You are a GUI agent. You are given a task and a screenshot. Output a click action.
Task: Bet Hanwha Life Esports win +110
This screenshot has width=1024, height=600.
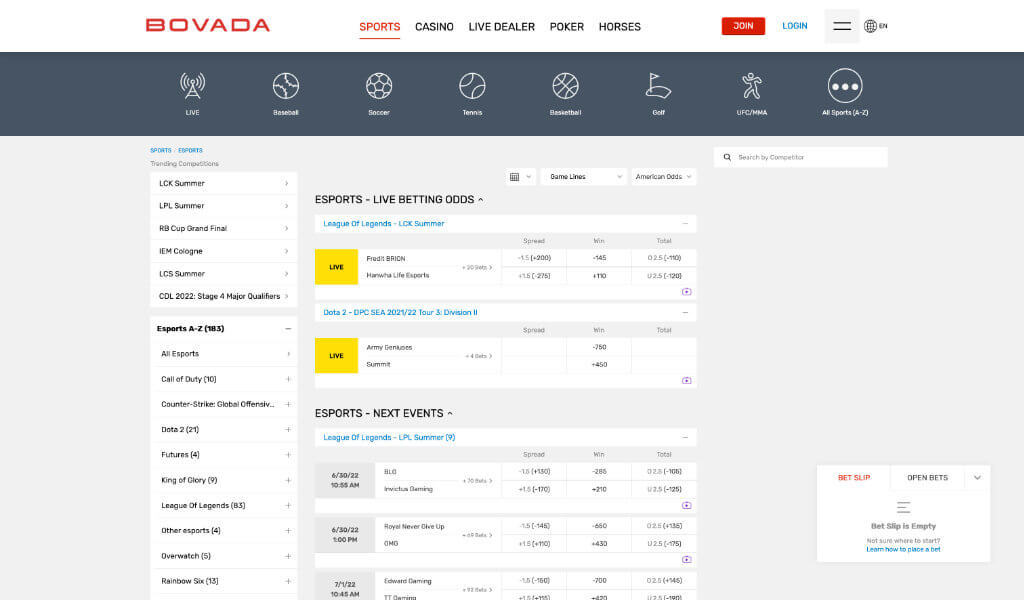(599, 276)
